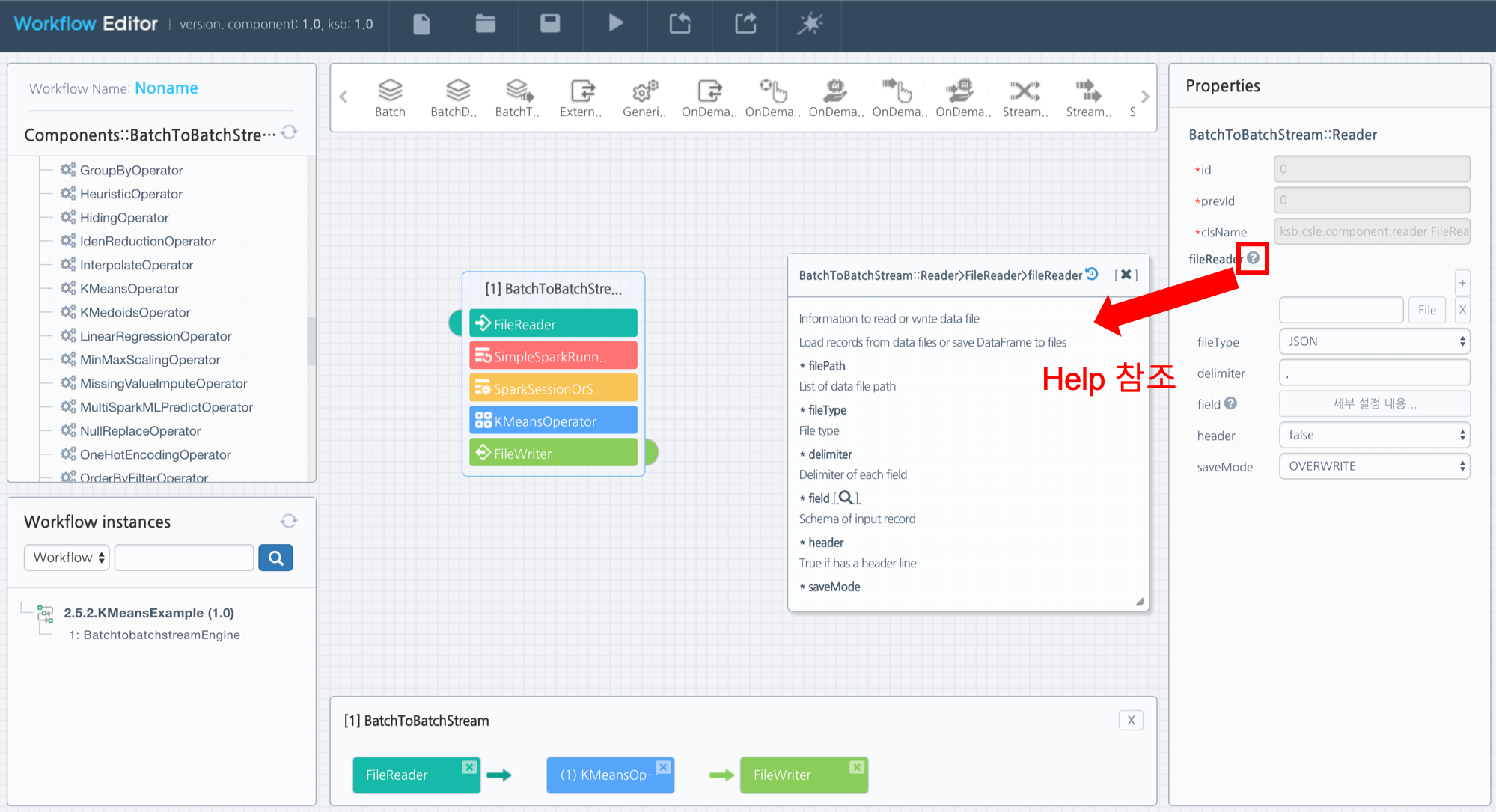
Task: Select InterpolateOperator in component tree
Action: tap(136, 265)
